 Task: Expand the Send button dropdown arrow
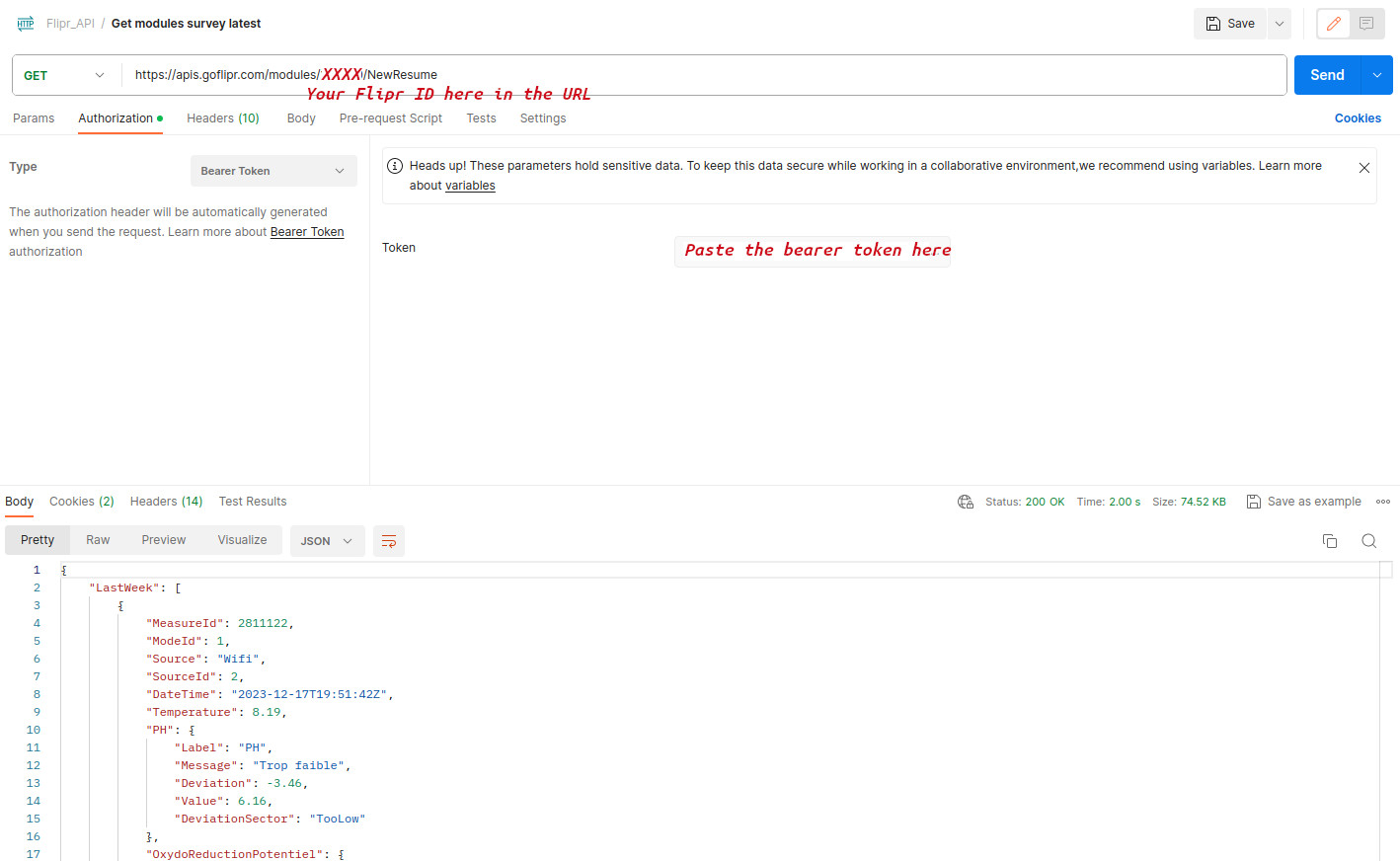point(1377,75)
